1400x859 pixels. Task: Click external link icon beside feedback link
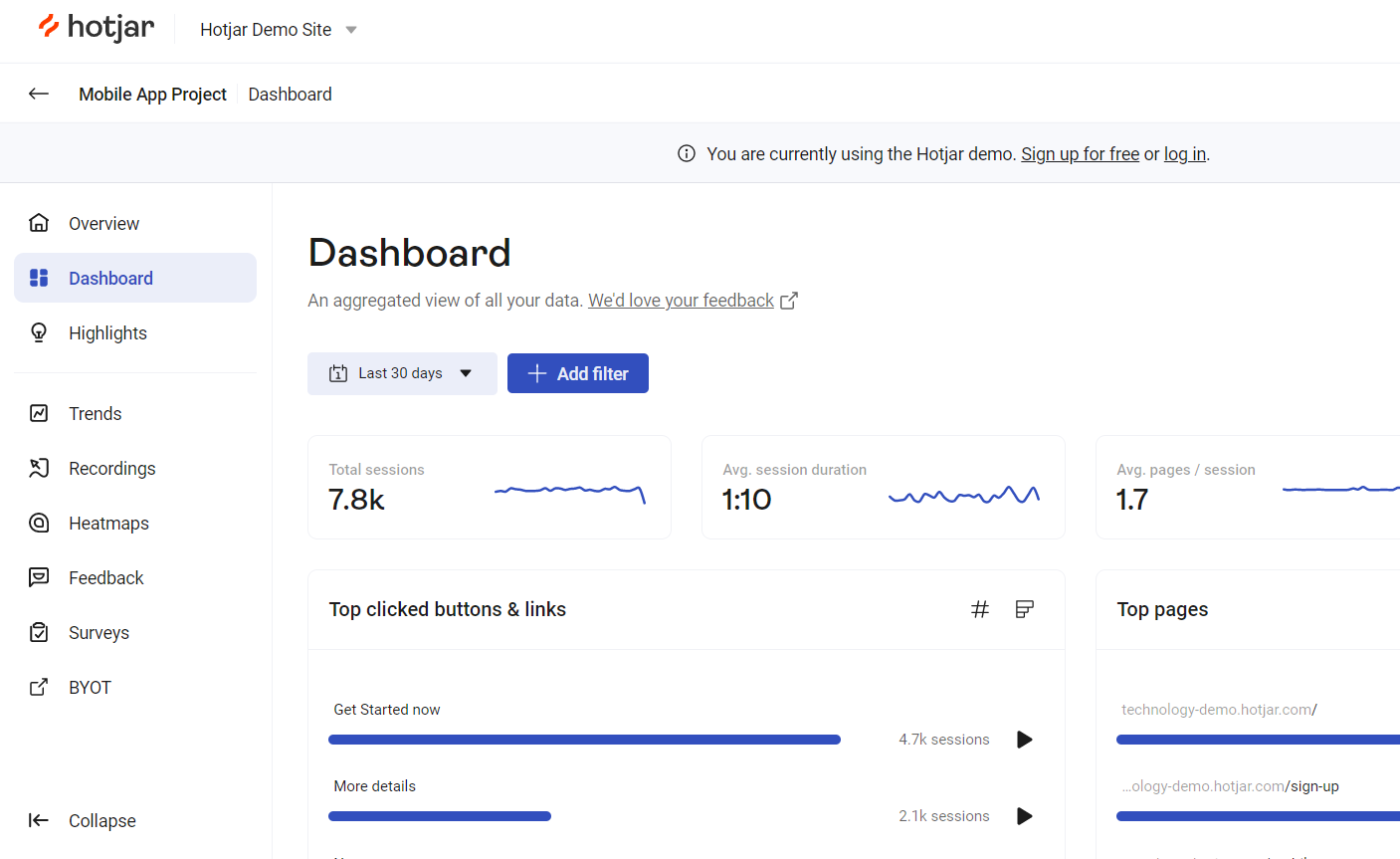click(x=789, y=301)
